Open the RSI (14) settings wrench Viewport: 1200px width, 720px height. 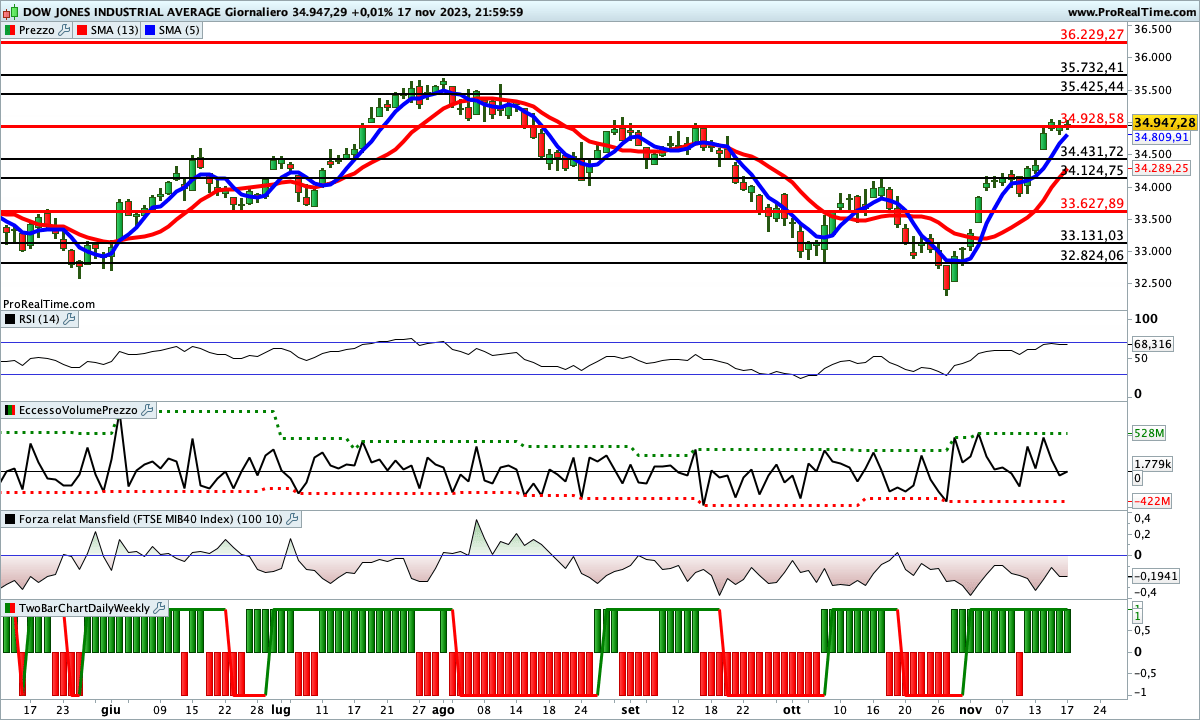tap(70, 319)
